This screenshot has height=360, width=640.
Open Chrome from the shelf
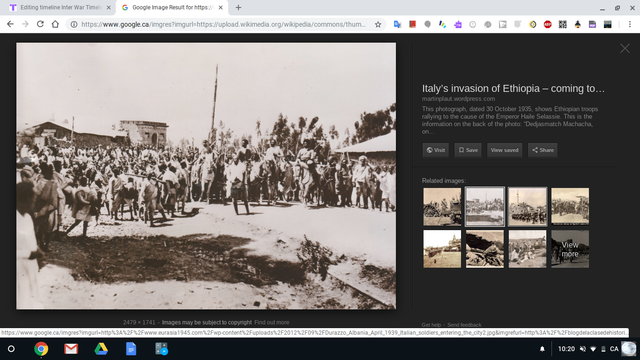(x=41, y=349)
